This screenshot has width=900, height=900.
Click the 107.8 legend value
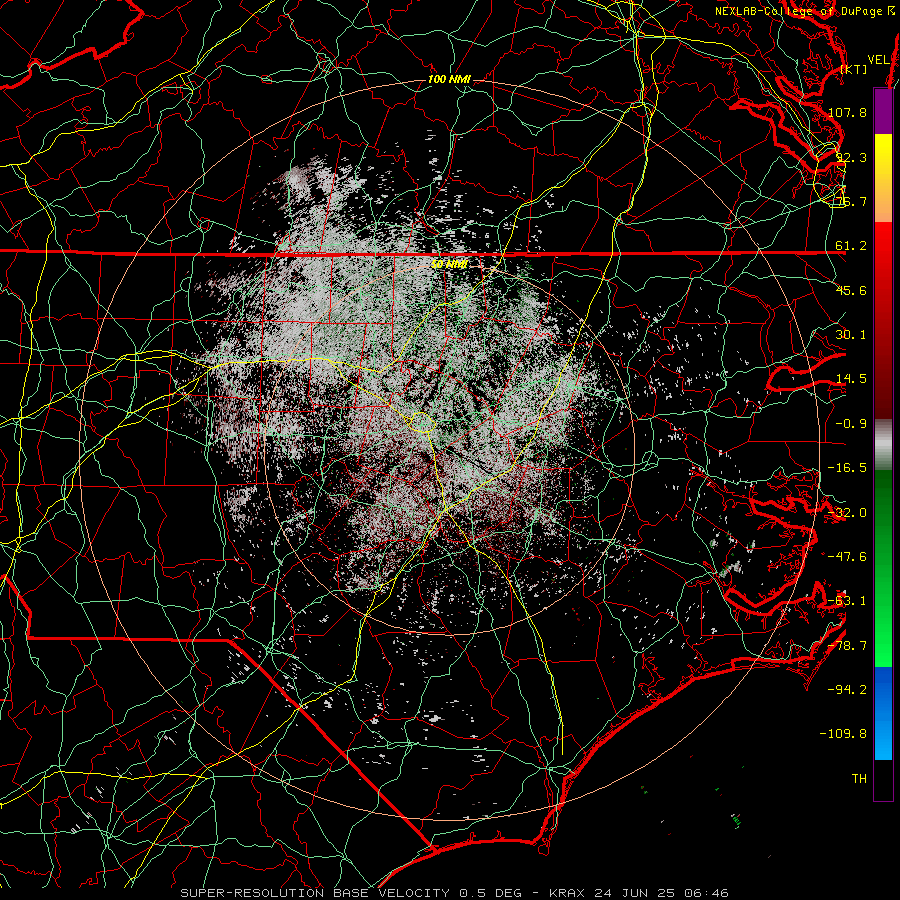click(847, 112)
